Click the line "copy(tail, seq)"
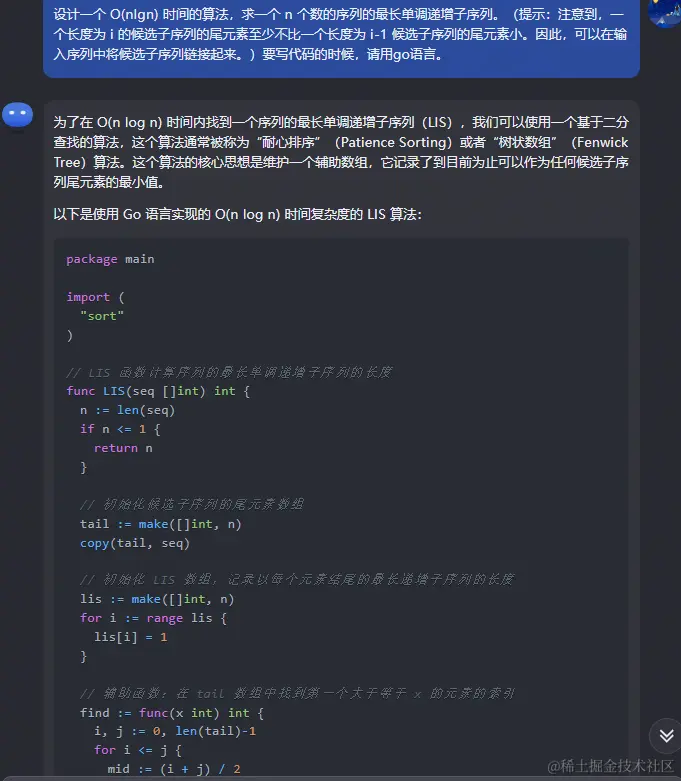Image resolution: width=681 pixels, height=781 pixels. point(135,543)
